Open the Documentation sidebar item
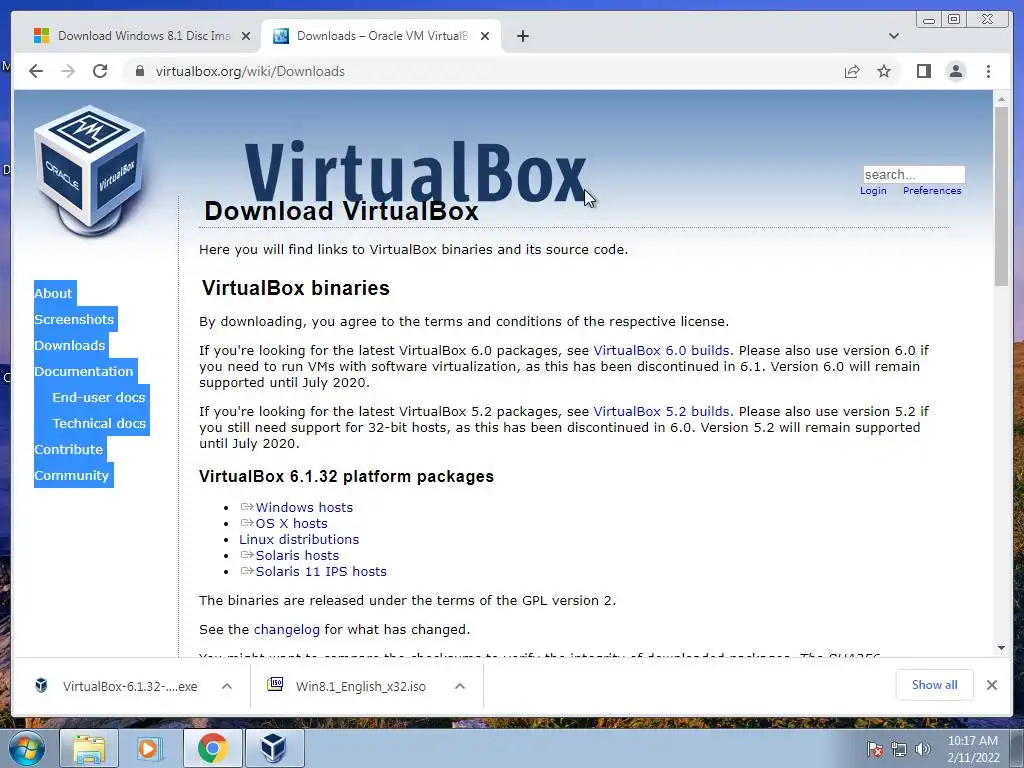 [85, 371]
